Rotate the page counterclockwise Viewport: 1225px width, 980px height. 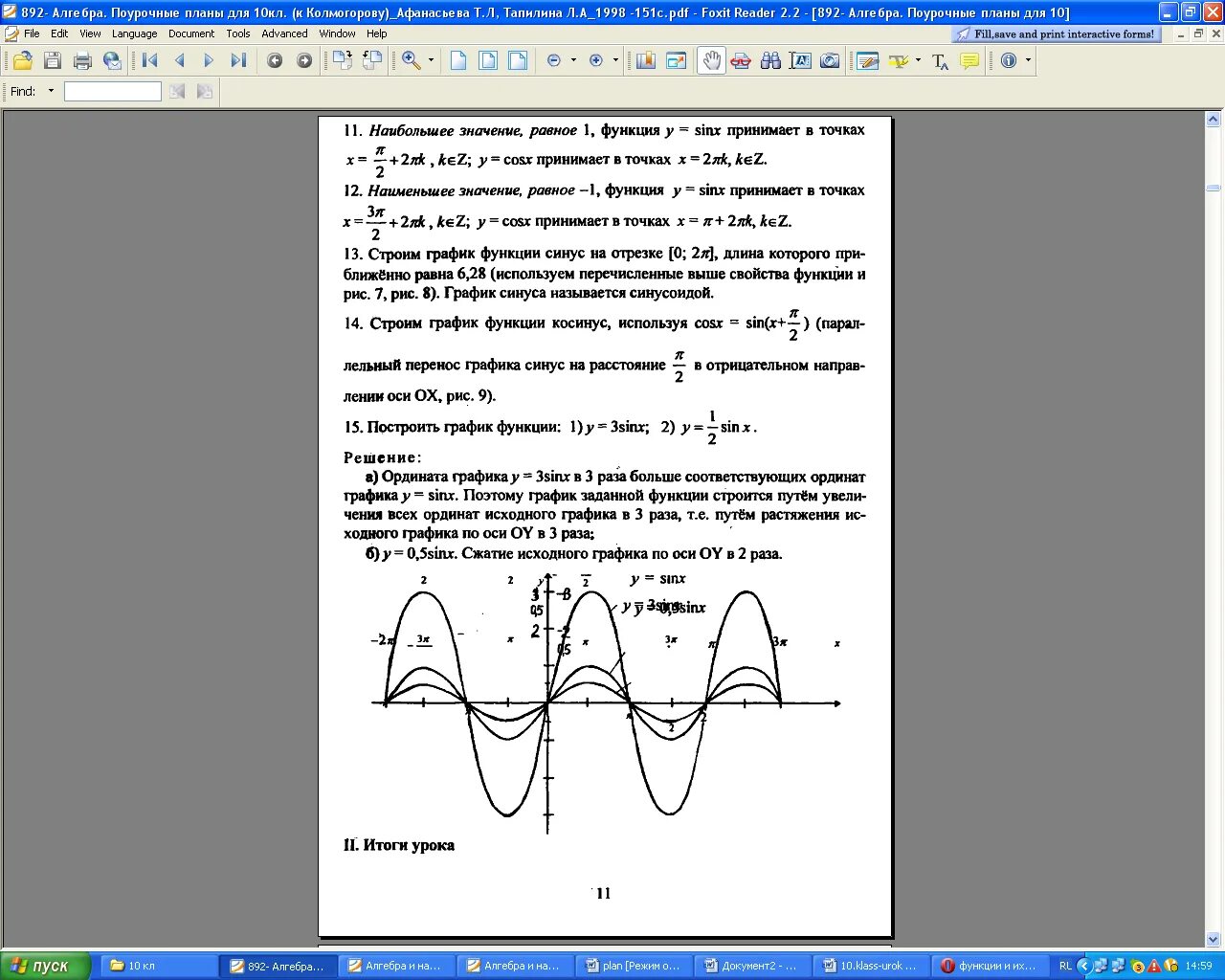(372, 60)
